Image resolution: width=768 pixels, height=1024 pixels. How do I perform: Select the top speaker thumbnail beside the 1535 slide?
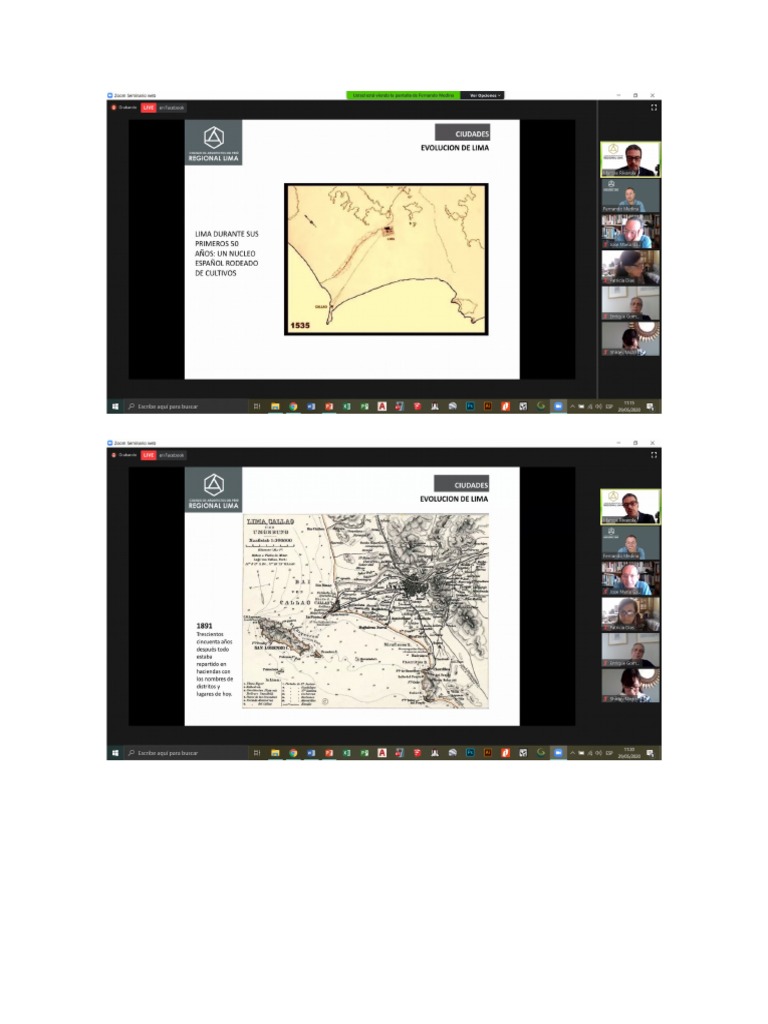(x=630, y=159)
